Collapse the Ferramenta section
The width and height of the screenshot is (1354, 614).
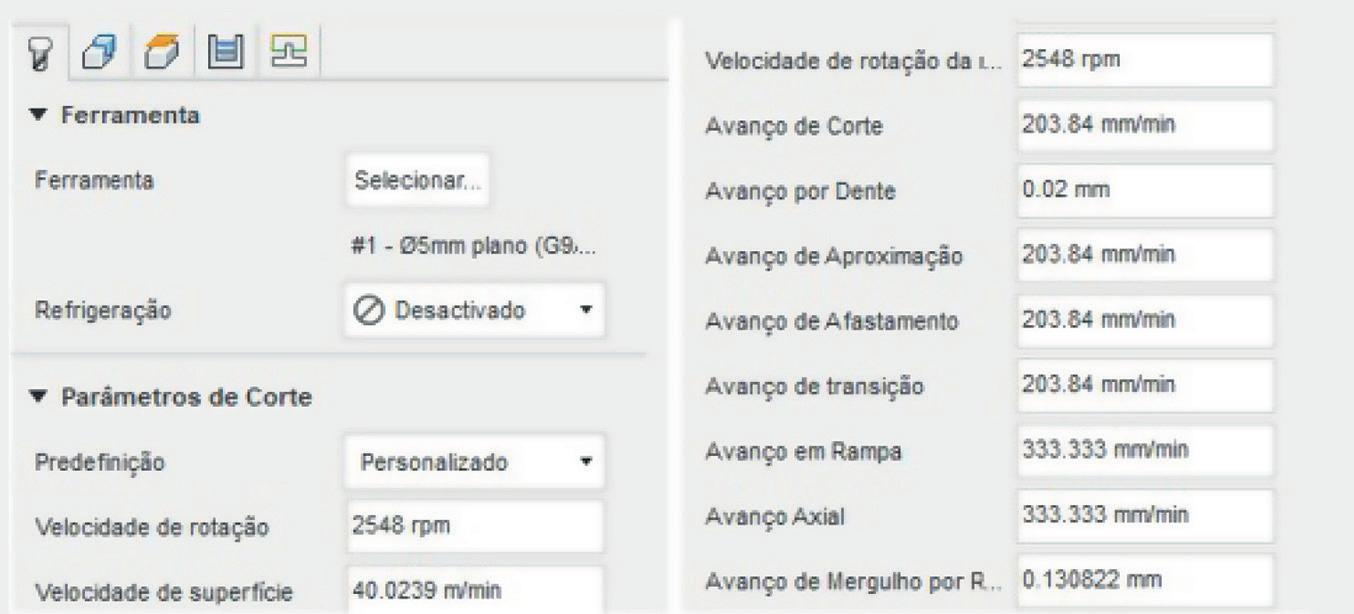pos(41,116)
